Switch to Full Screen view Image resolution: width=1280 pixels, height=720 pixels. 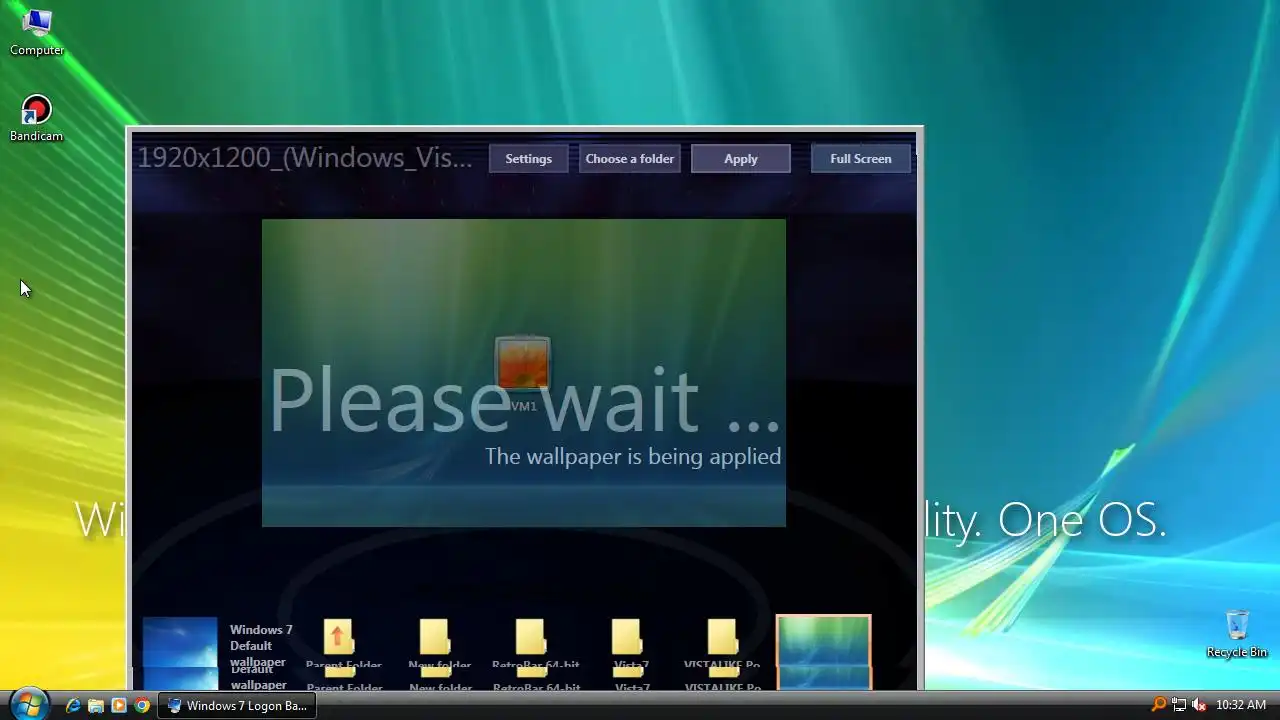861,159
